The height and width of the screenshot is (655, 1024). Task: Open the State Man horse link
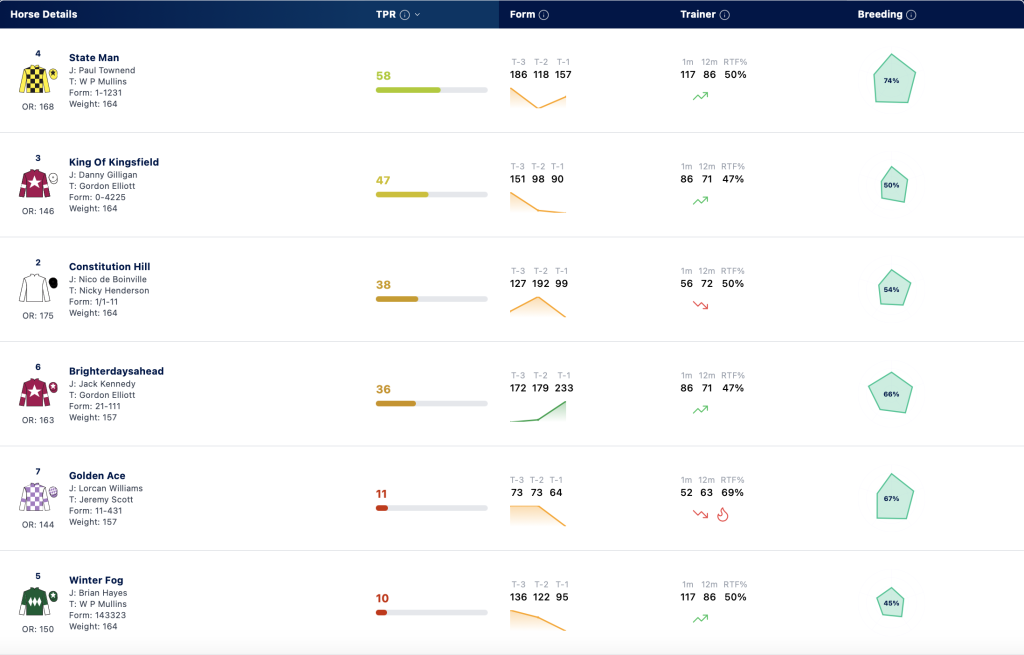click(94, 57)
